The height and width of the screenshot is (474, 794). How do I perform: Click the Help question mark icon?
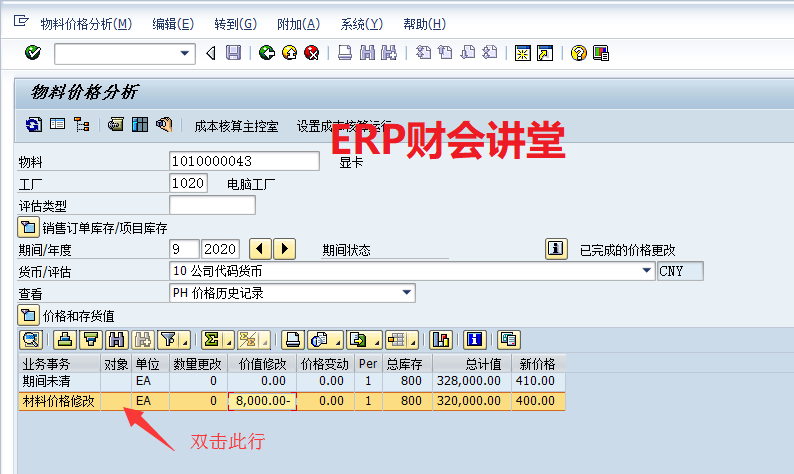click(578, 53)
